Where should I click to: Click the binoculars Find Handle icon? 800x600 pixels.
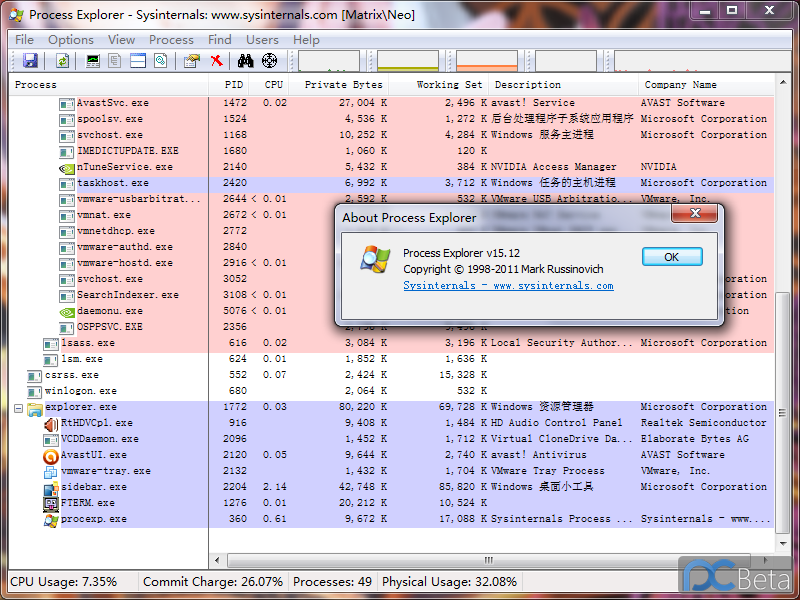[245, 61]
